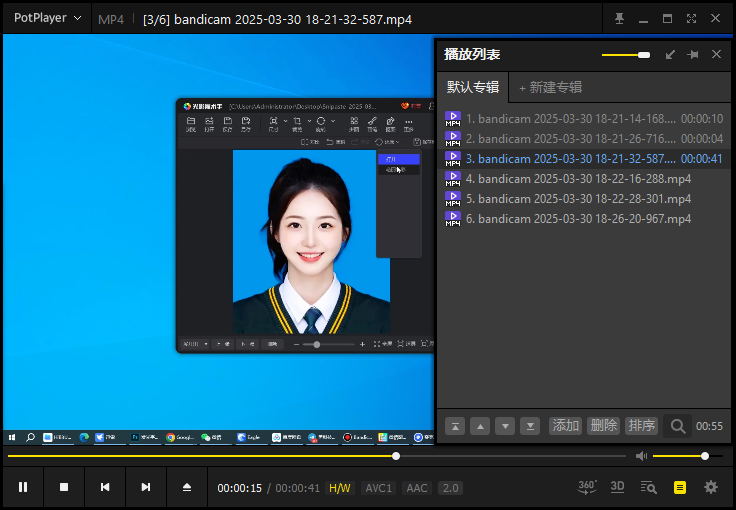Click the total duration 00:00:41 display
736x510 pixels.
pos(298,488)
